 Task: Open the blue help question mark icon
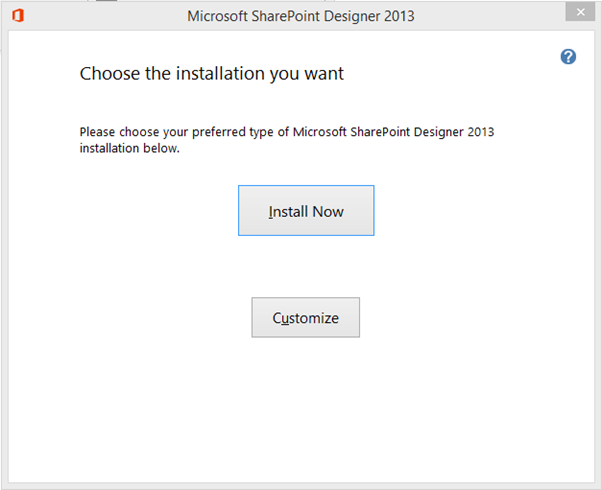568,57
